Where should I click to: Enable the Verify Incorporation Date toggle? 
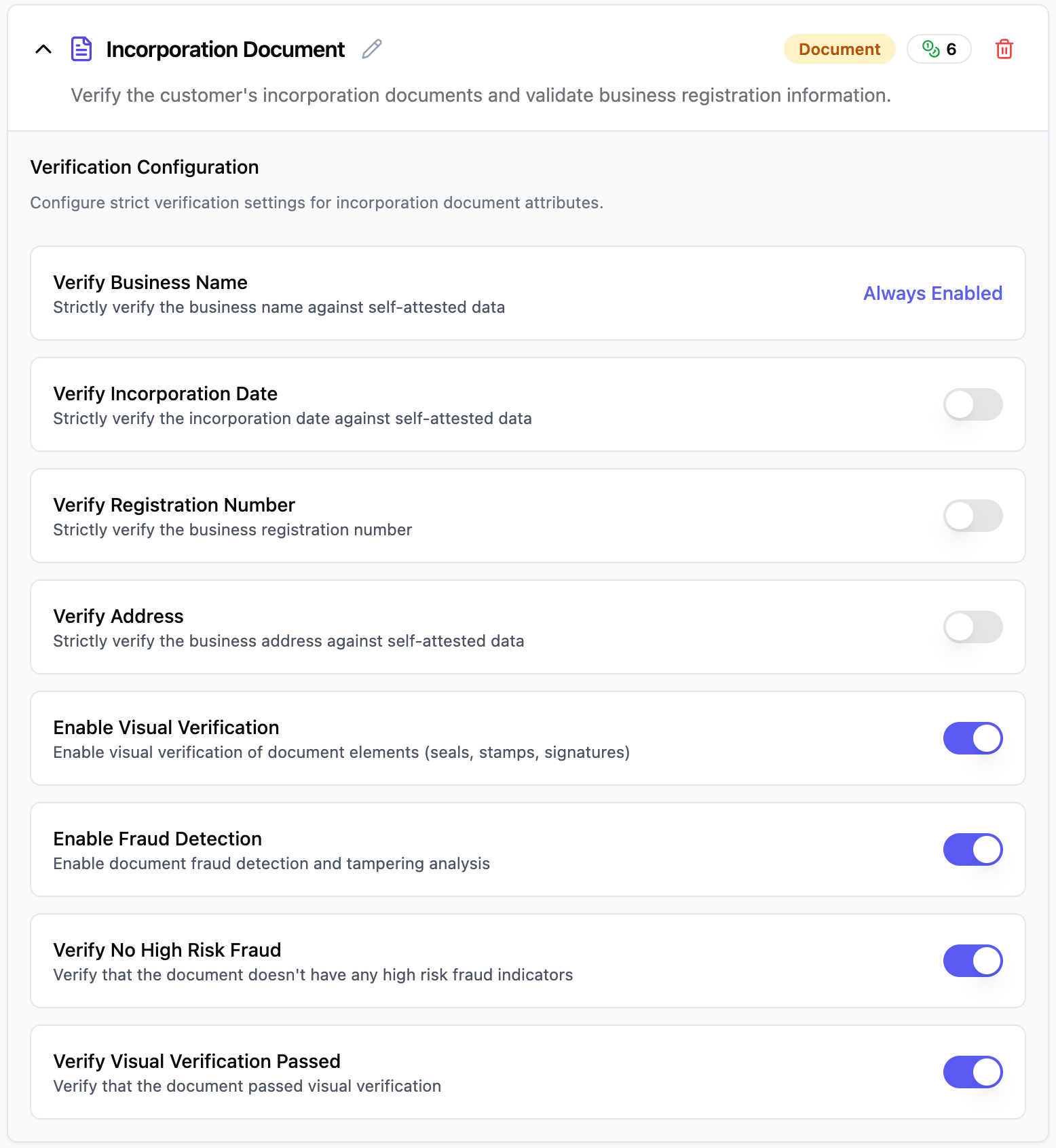pyautogui.click(x=973, y=404)
